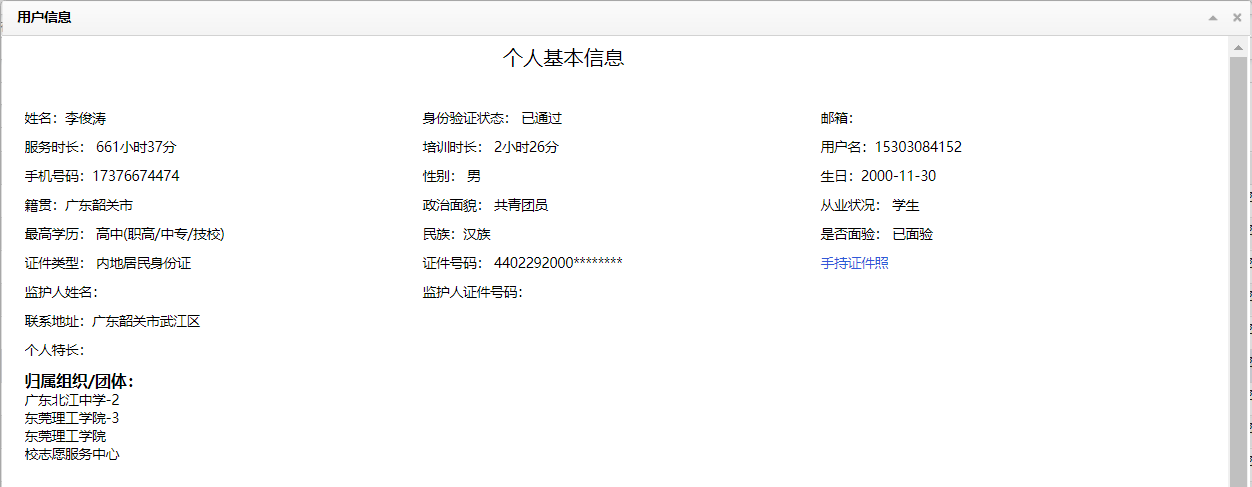Open the 手持证件照 link

tap(854, 263)
